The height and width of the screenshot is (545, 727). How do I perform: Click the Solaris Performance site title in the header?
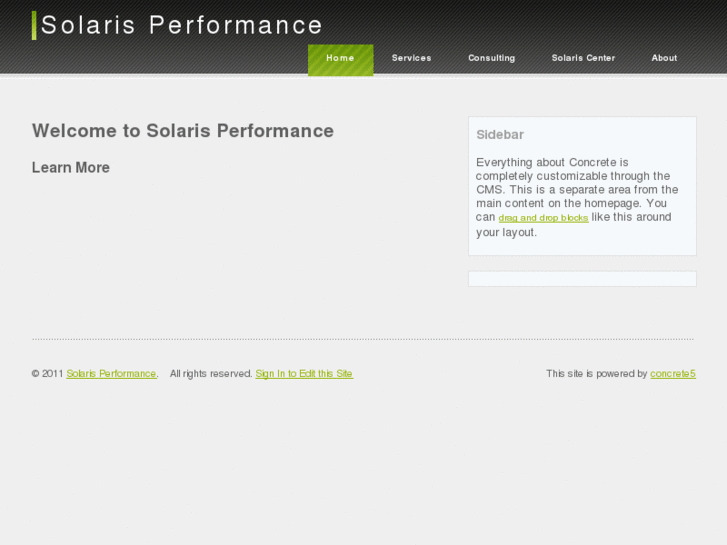(x=182, y=26)
